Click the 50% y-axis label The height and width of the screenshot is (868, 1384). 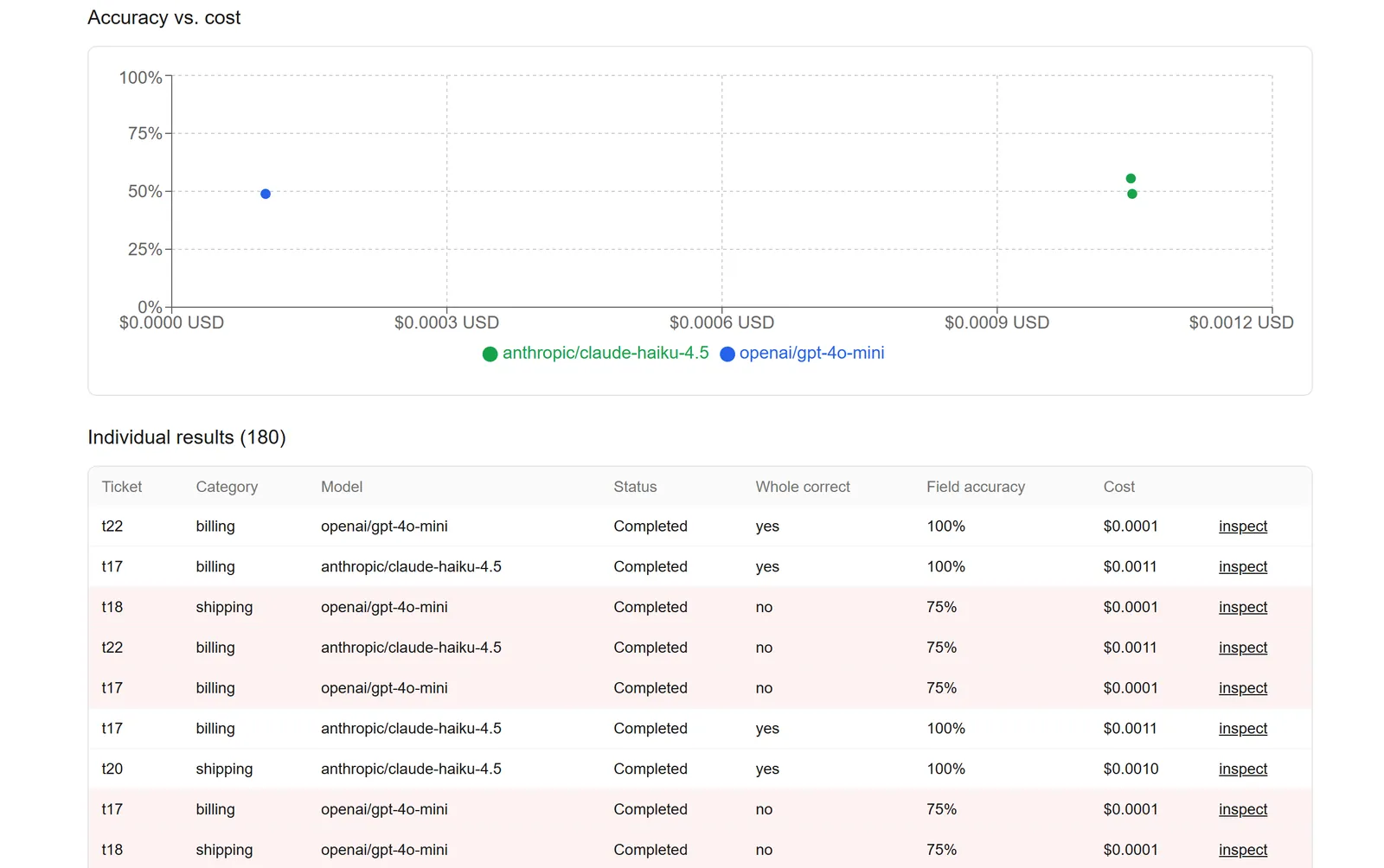144,191
